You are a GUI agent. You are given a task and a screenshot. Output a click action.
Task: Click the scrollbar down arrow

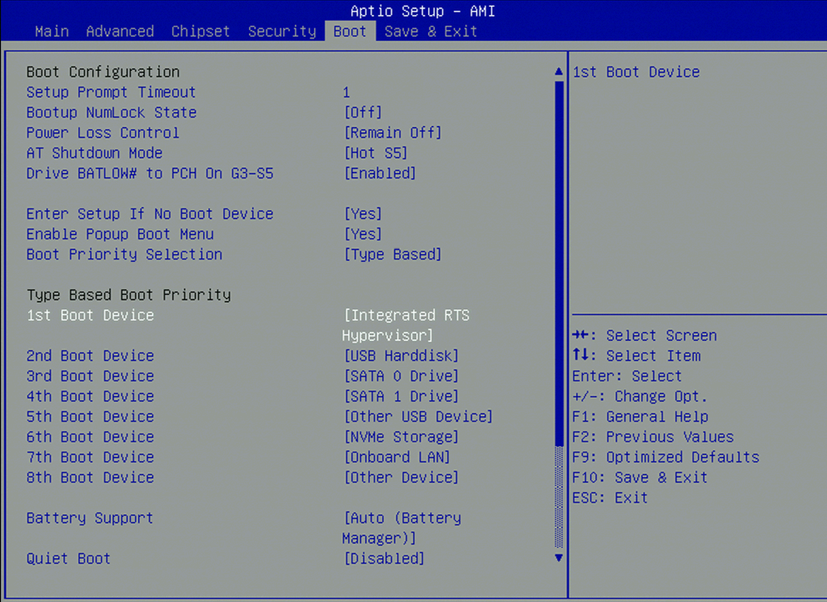(x=558, y=558)
